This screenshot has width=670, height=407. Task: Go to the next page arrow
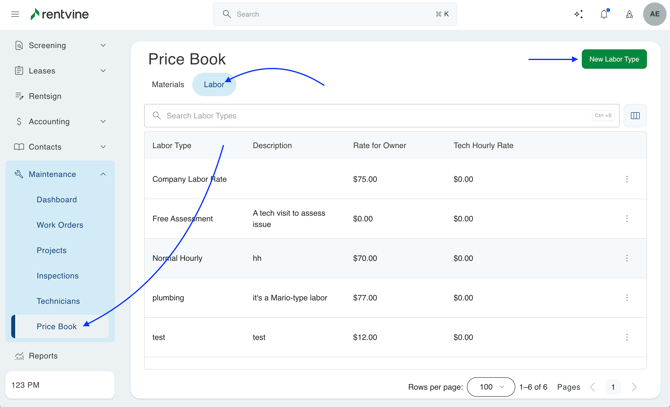[634, 387]
